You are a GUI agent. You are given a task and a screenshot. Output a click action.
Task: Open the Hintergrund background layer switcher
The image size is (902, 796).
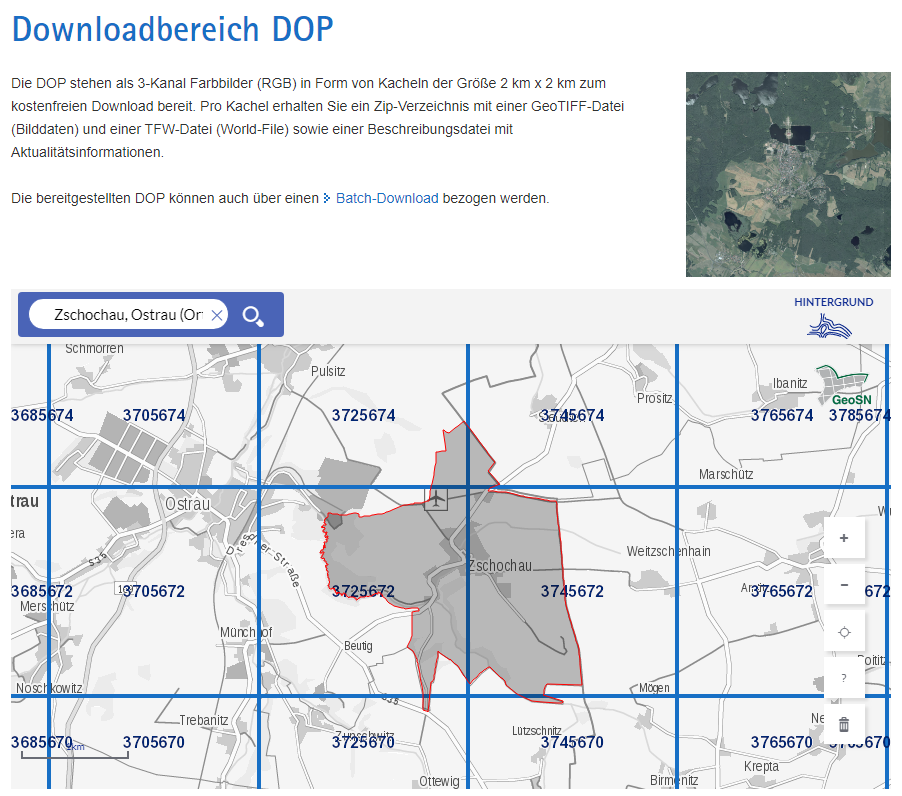[x=833, y=317]
